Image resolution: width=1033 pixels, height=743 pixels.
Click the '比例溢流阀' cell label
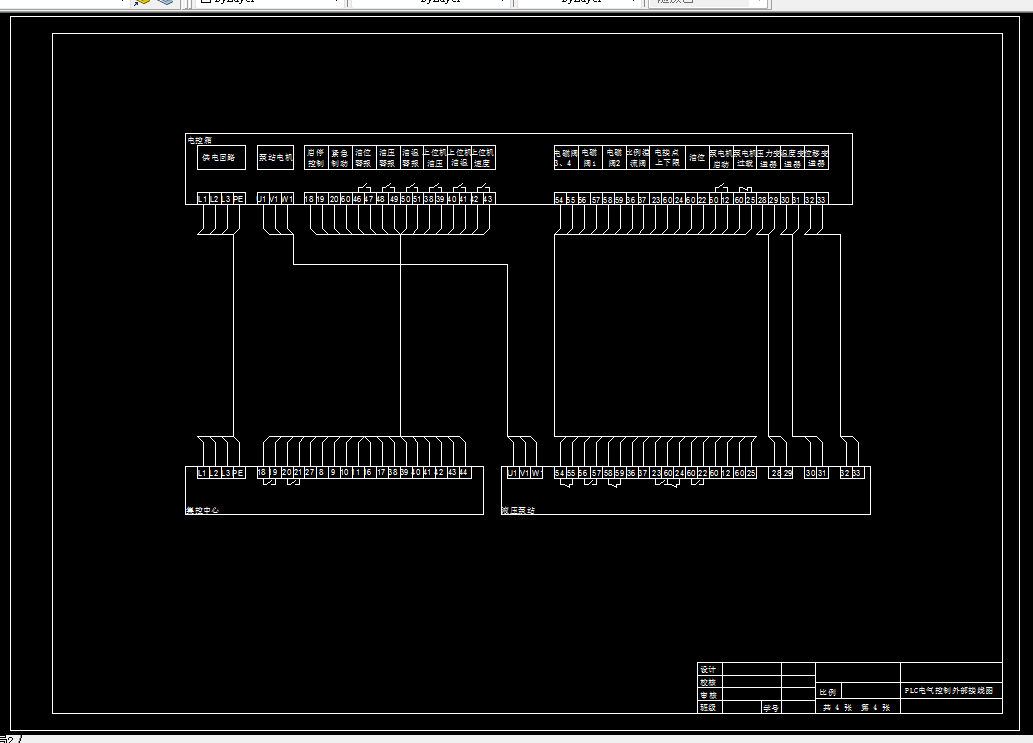click(638, 158)
